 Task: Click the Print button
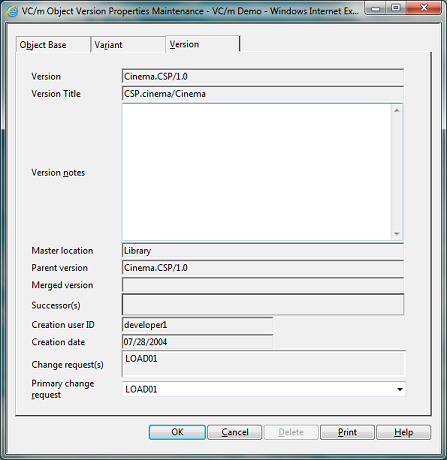[347, 432]
